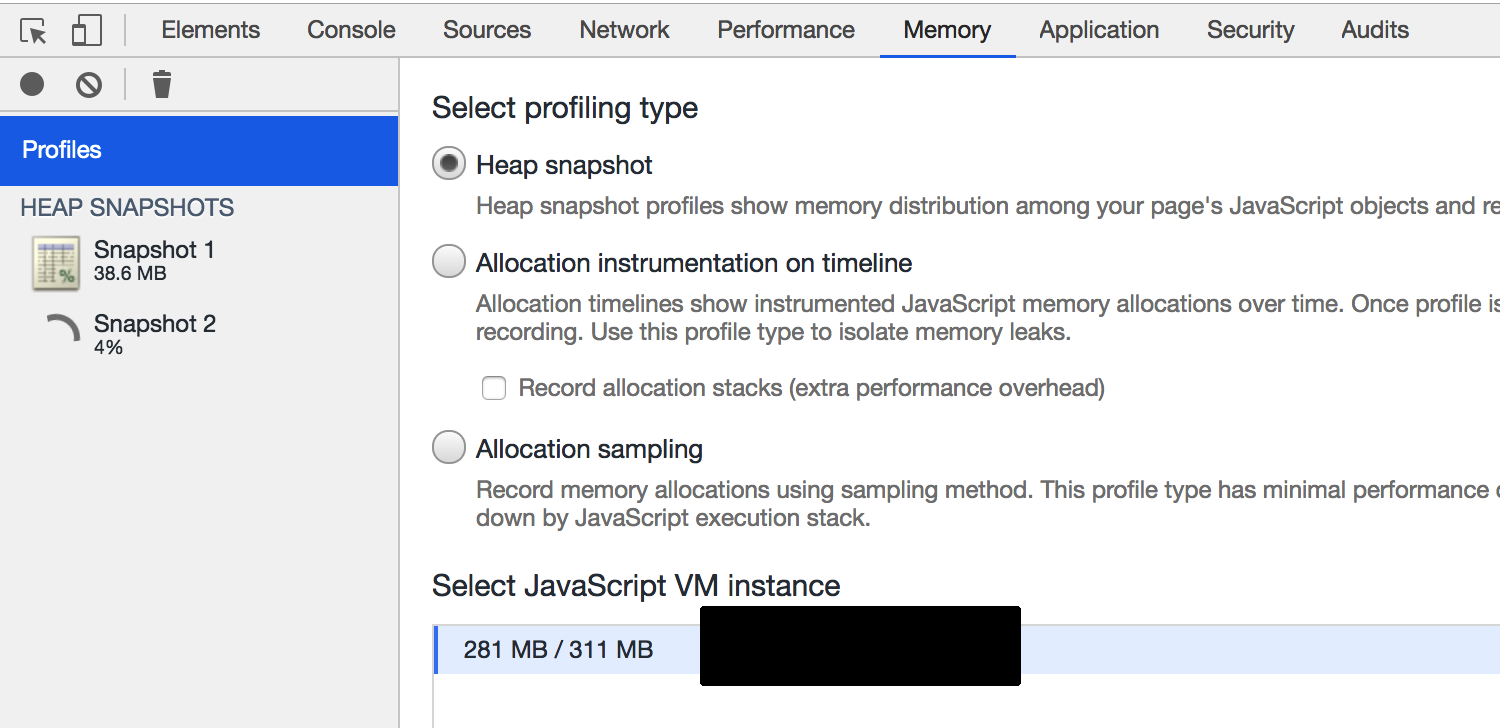Click the inspect element picker icon
Screen dimensions: 1500x728
[34, 31]
